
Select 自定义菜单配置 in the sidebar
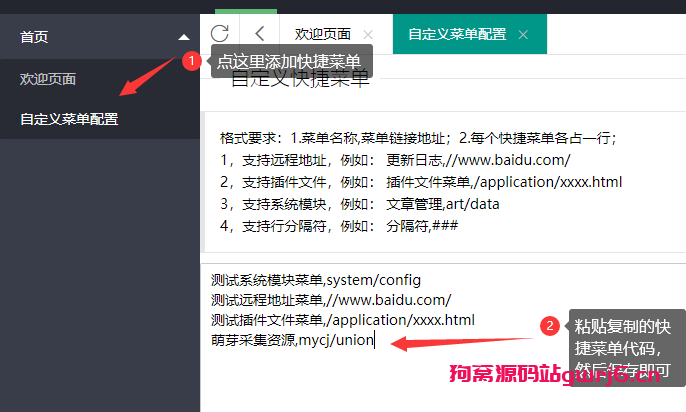point(69,119)
